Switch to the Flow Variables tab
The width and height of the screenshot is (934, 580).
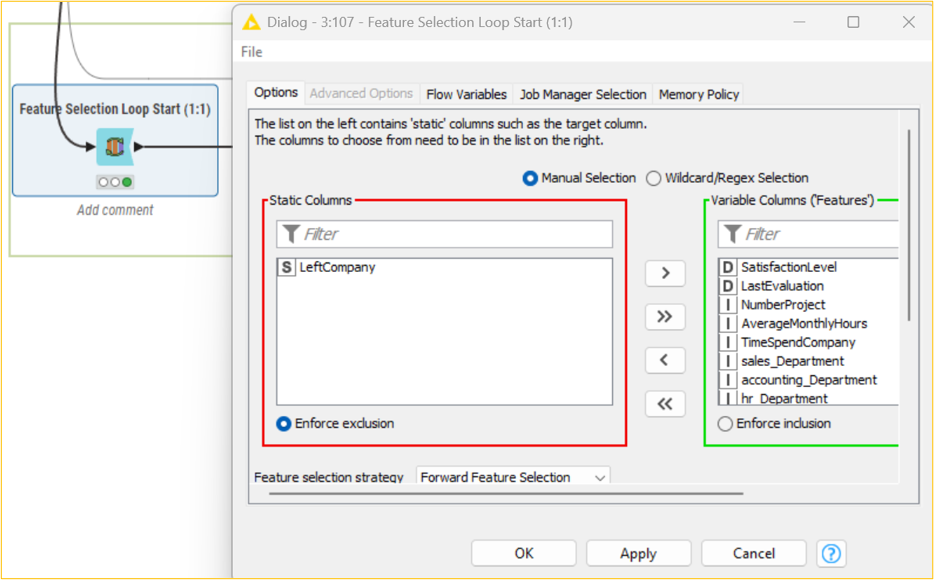[x=466, y=94]
